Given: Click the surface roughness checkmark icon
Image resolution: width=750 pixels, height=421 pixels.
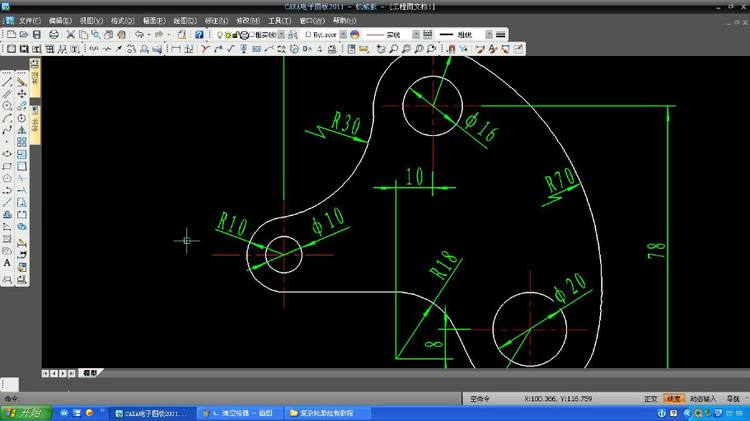Looking at the screenshot, I should click(x=231, y=49).
